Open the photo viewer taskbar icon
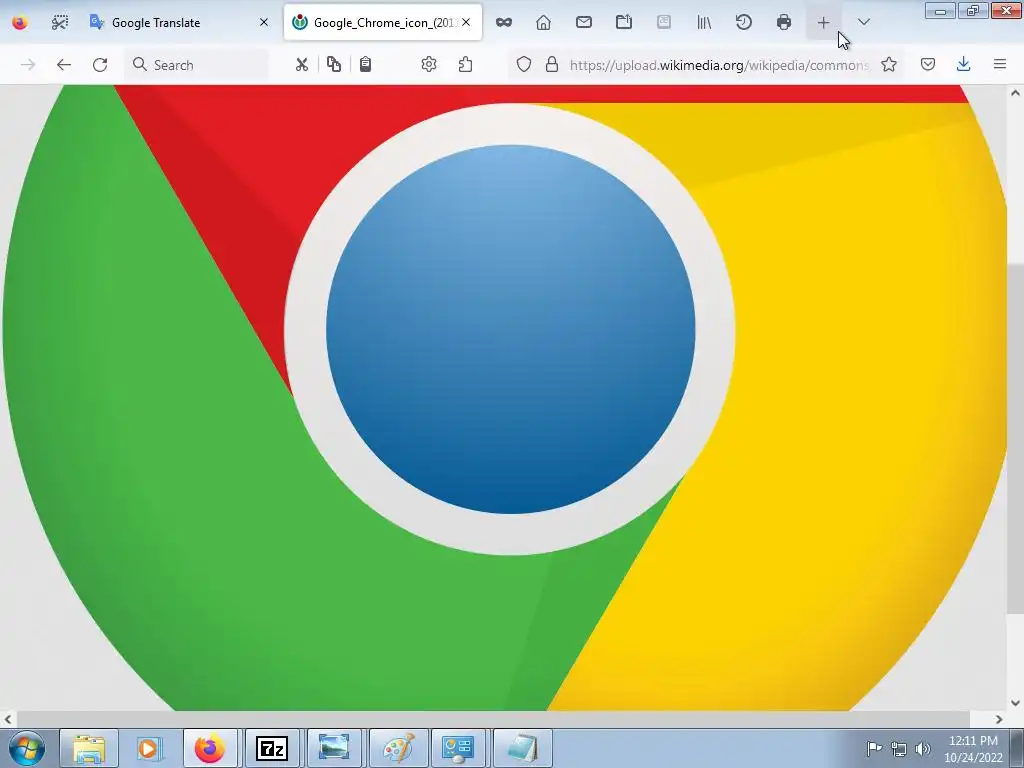Viewport: 1024px width, 768px height. pyautogui.click(x=334, y=748)
